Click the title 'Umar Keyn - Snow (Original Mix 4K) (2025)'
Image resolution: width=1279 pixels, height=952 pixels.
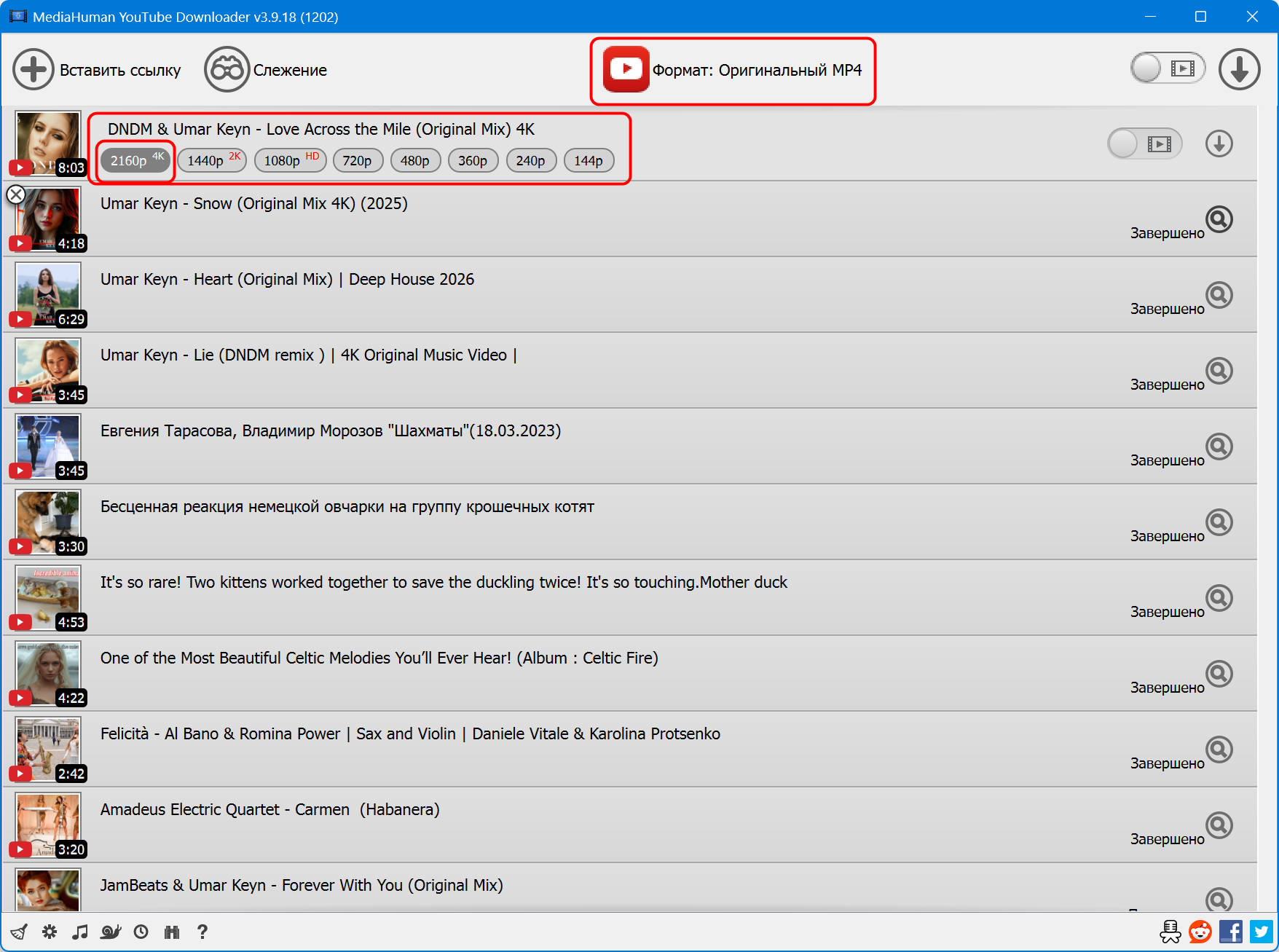point(254,204)
